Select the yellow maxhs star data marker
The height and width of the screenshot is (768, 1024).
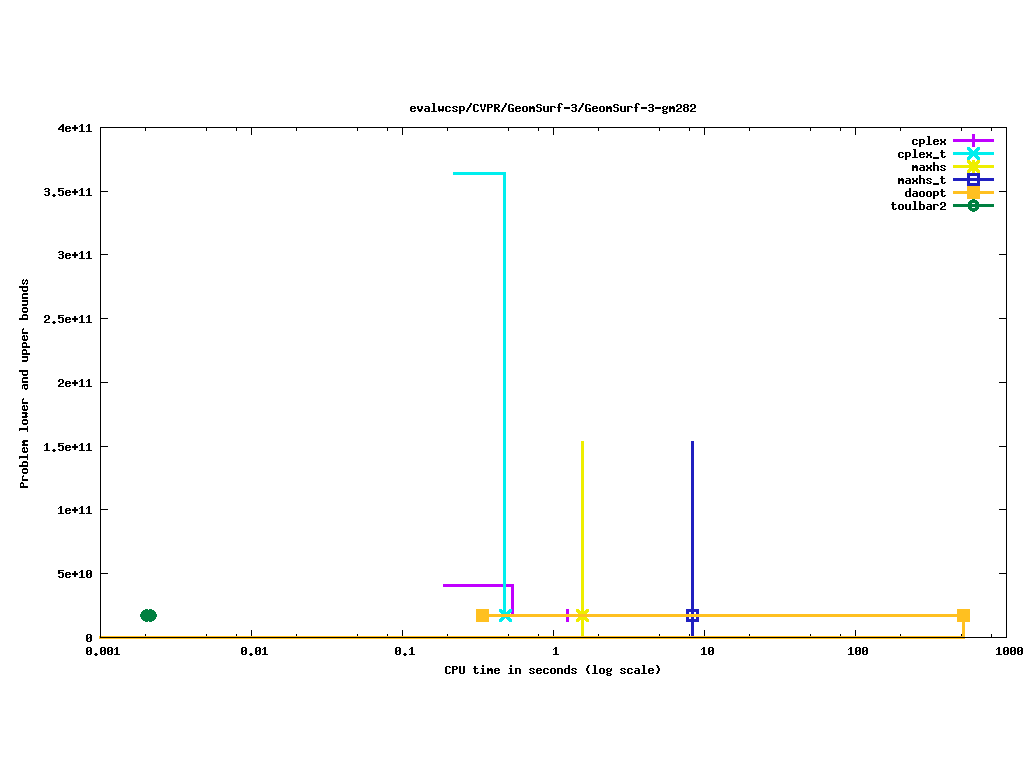(x=582, y=615)
